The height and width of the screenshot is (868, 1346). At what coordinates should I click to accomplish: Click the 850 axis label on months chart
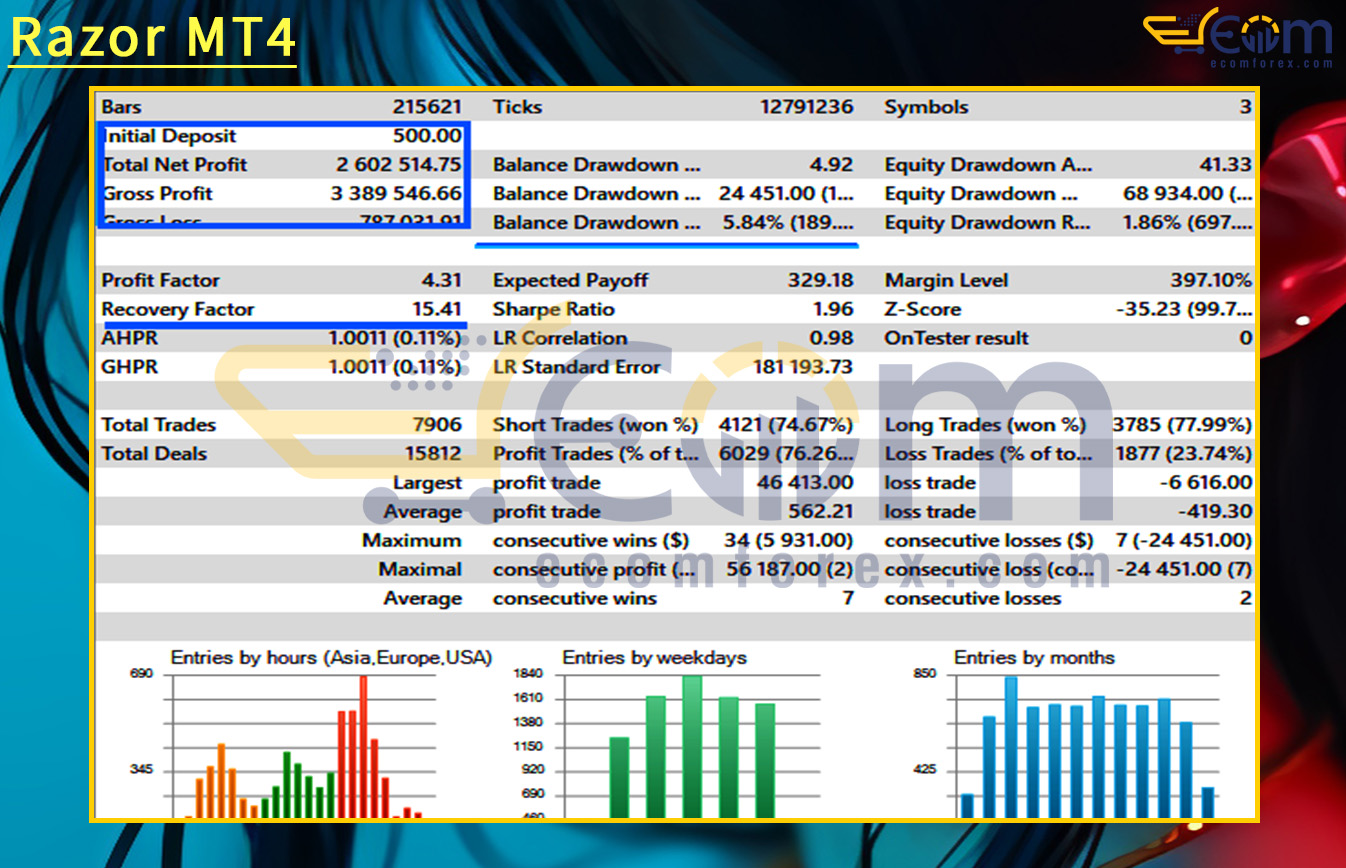tap(925, 675)
